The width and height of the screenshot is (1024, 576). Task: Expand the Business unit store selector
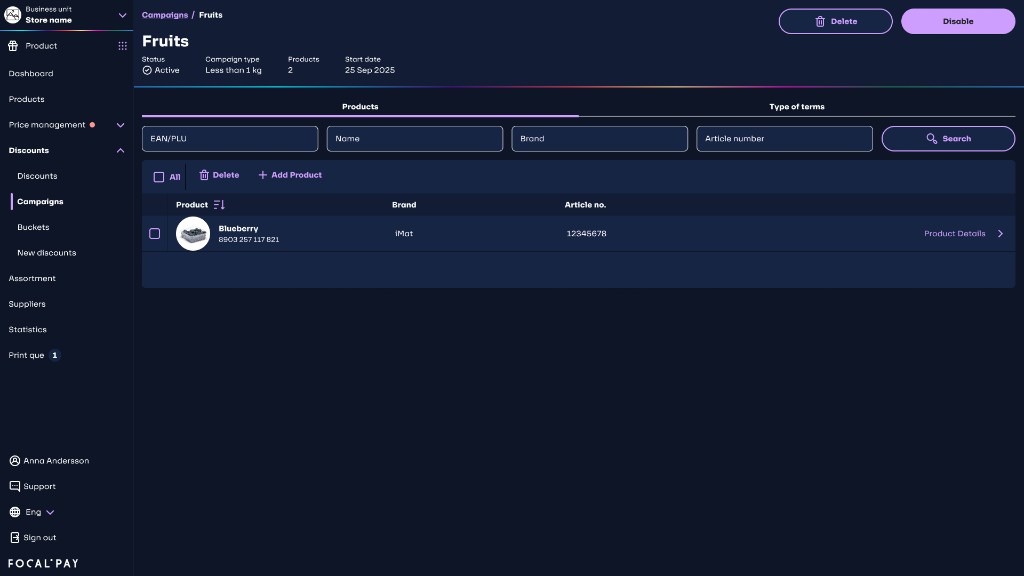click(x=122, y=15)
